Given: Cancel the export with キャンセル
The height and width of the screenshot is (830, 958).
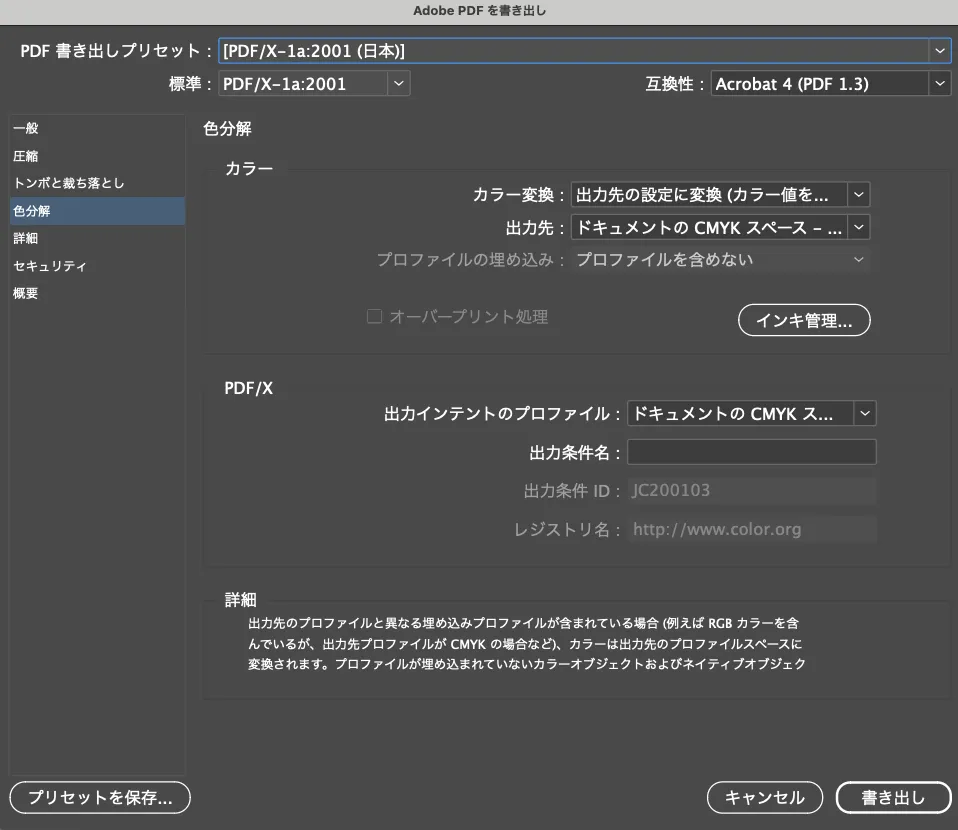Looking at the screenshot, I should click(x=764, y=797).
